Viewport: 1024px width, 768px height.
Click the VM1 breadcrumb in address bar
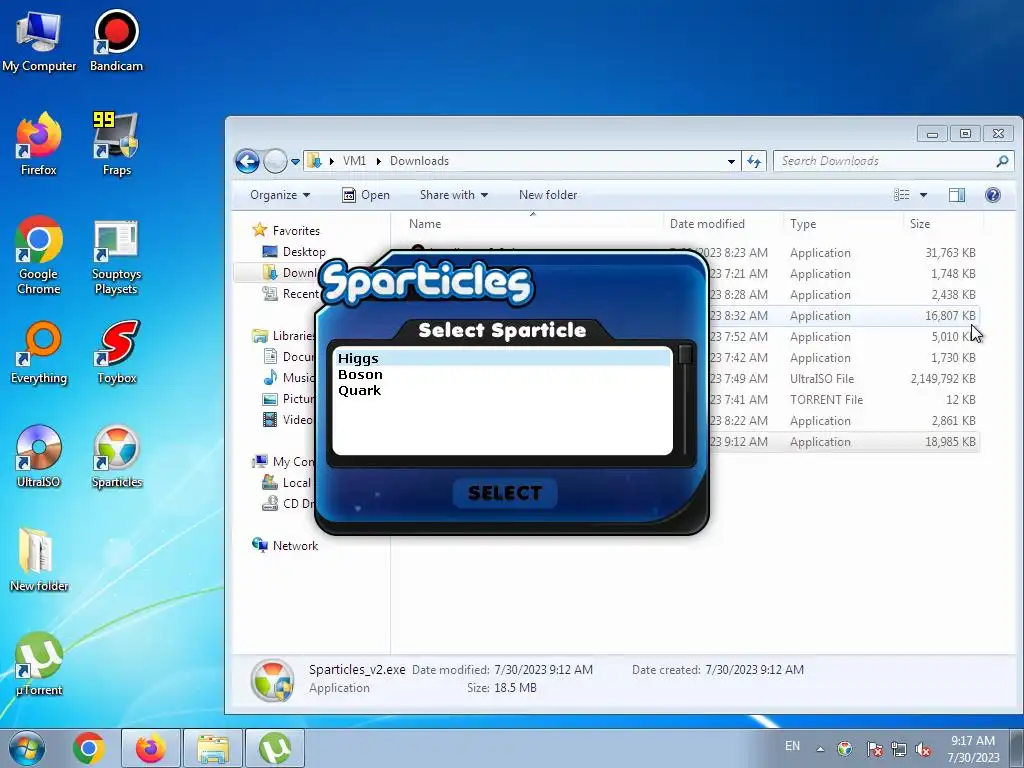355,161
